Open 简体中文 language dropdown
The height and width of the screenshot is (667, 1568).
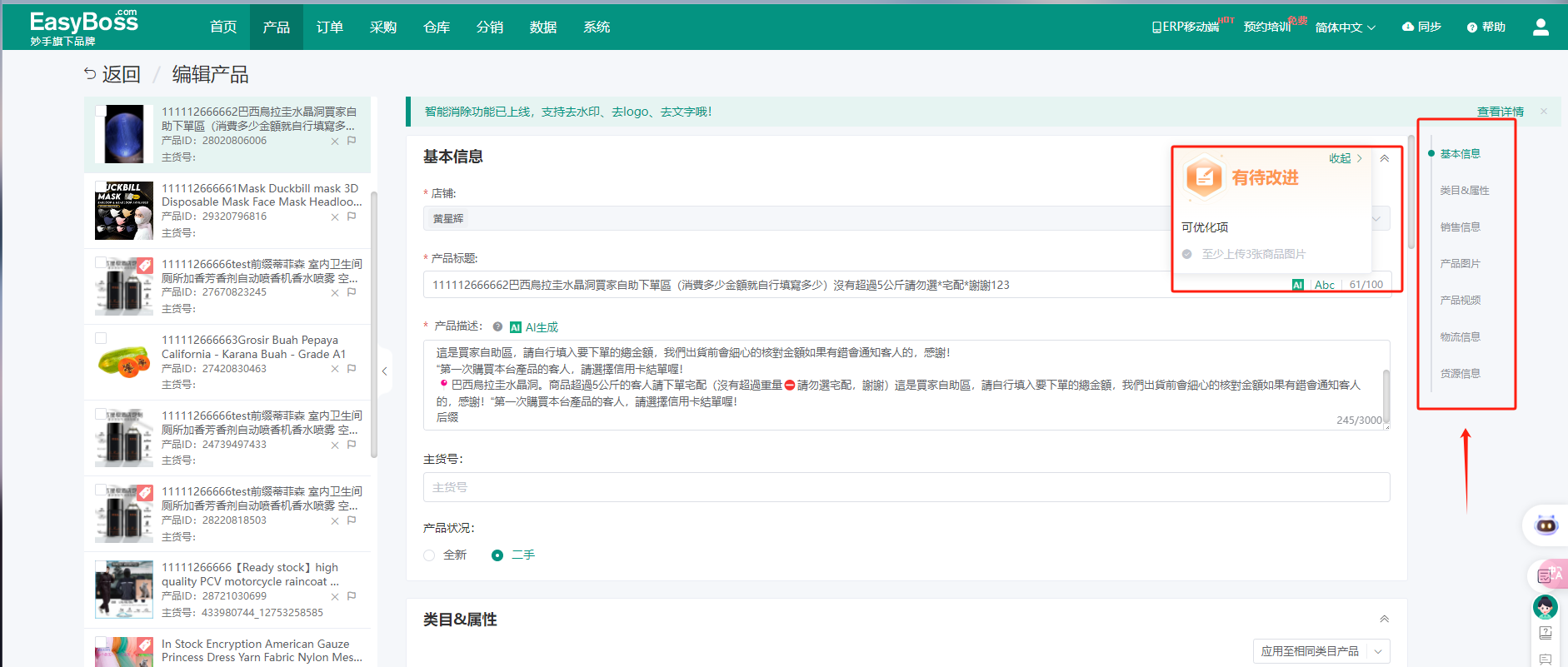(1345, 27)
